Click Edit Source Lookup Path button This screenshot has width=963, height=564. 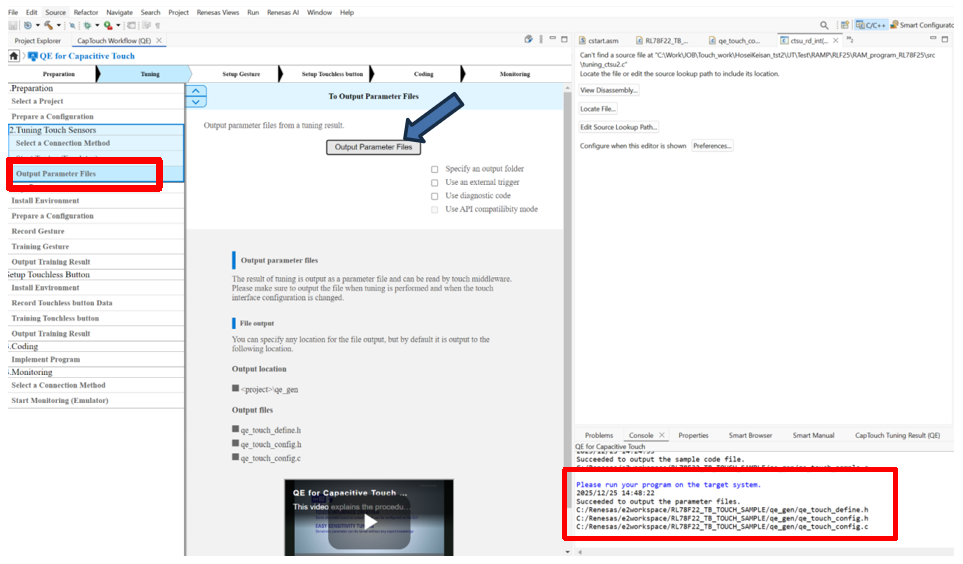point(618,127)
